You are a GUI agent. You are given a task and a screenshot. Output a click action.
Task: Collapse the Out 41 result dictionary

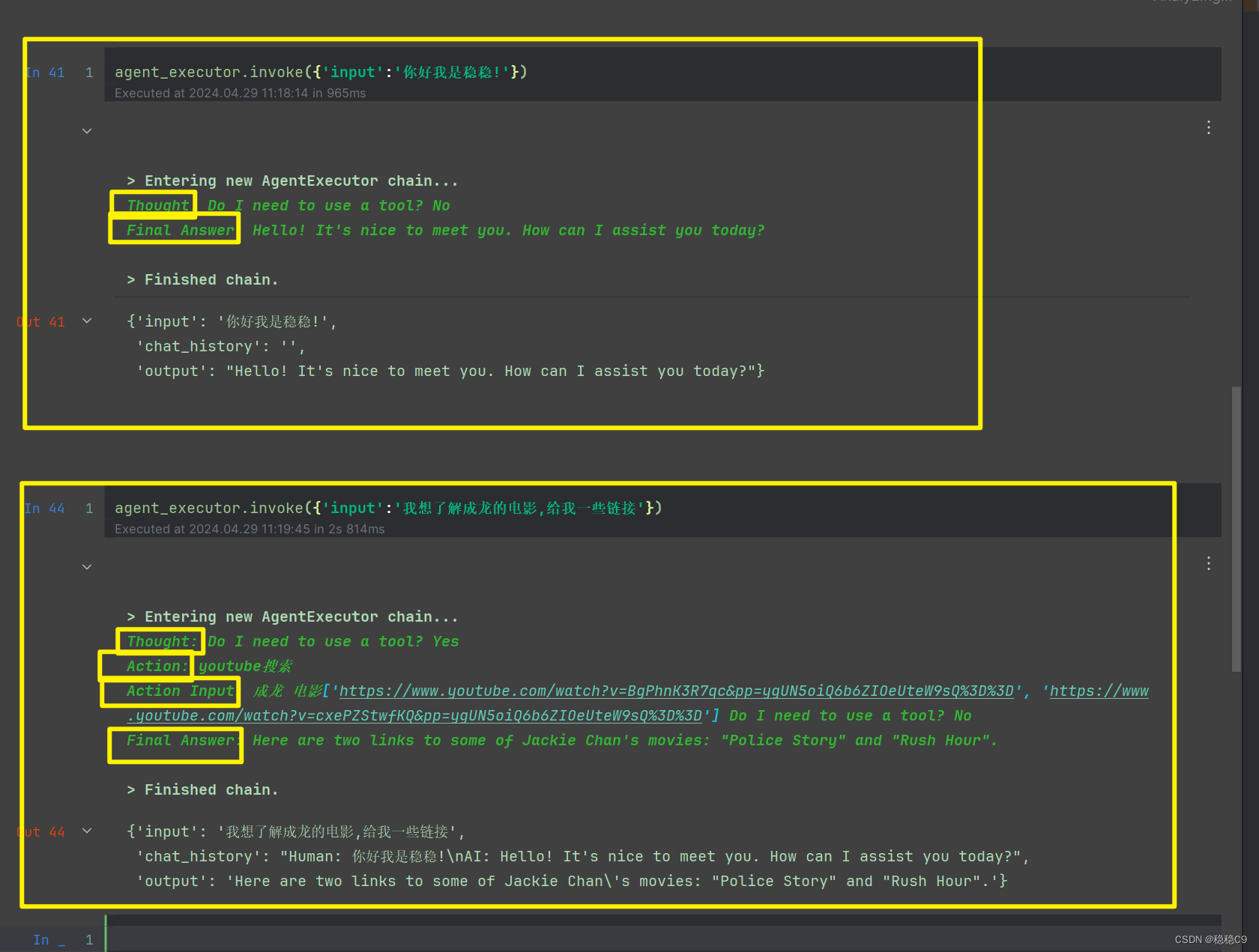(87, 321)
